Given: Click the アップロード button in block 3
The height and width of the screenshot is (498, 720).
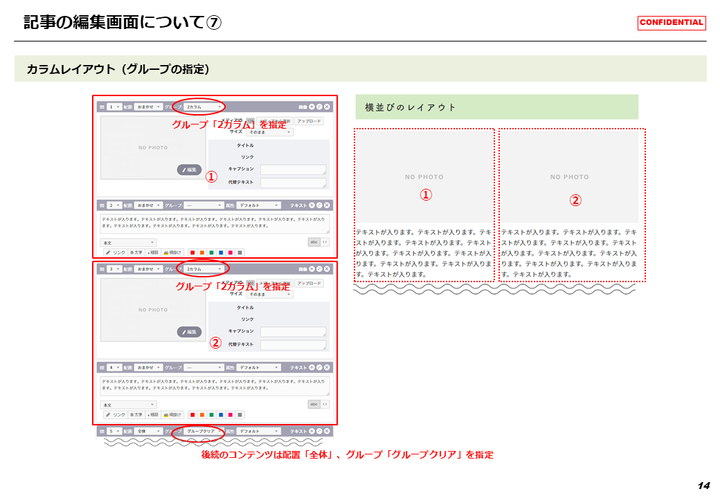Looking at the screenshot, I should point(309,284).
